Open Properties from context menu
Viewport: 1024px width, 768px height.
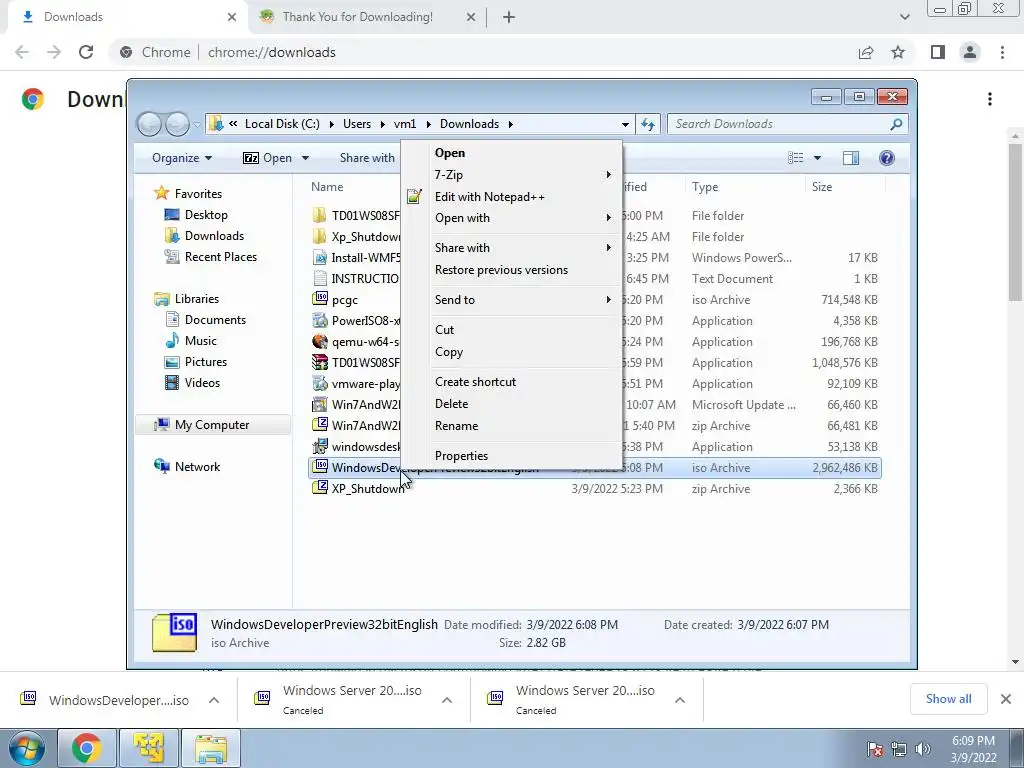461,456
